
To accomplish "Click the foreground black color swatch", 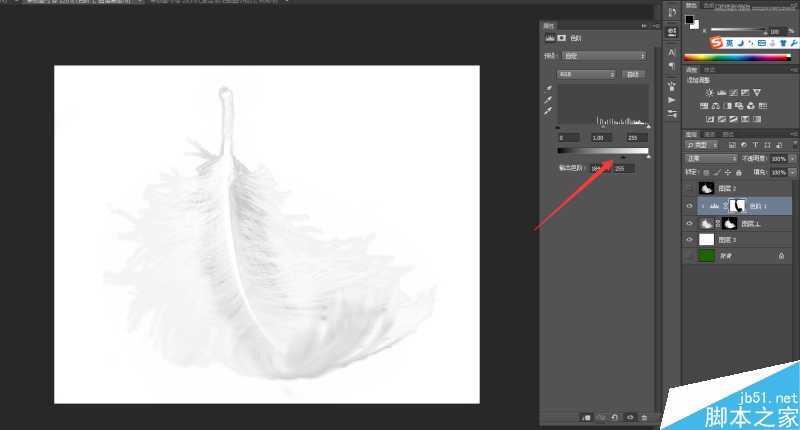I will click(690, 19).
